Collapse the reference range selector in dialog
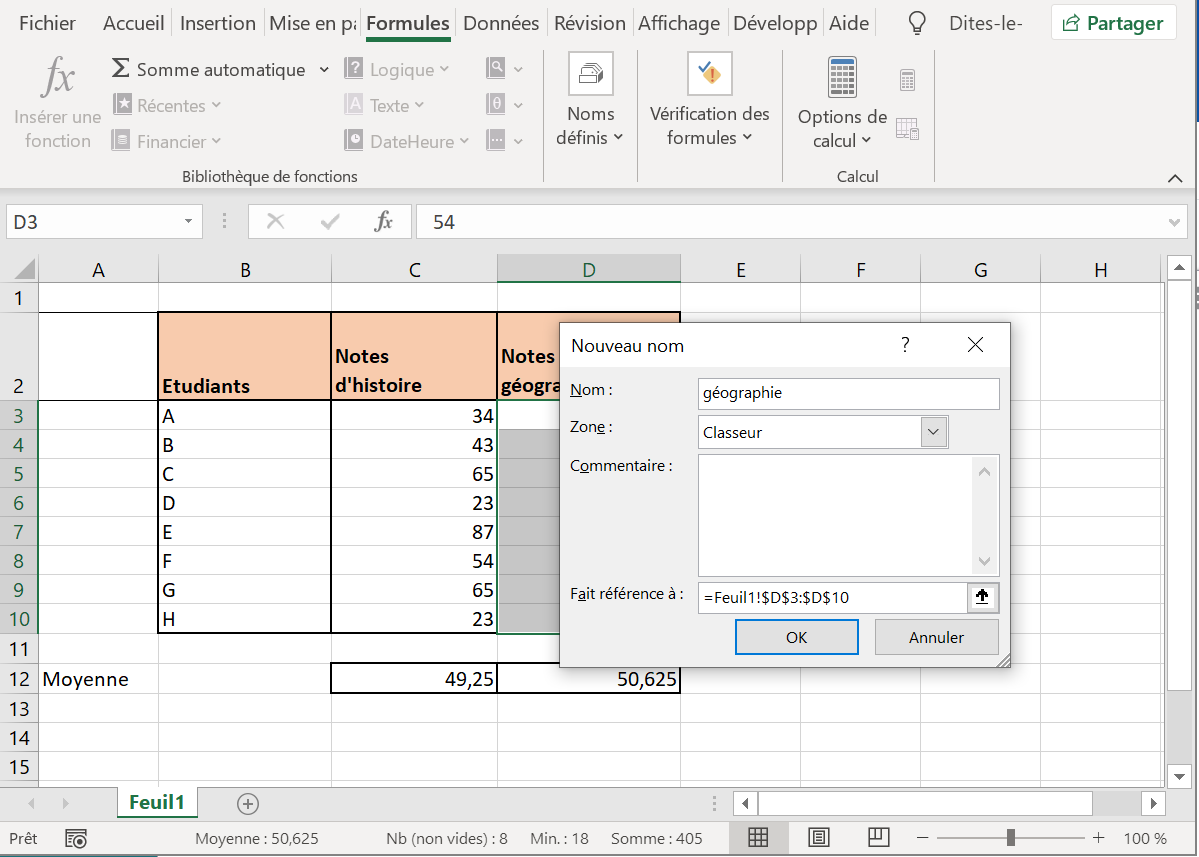1199x857 pixels. [983, 597]
